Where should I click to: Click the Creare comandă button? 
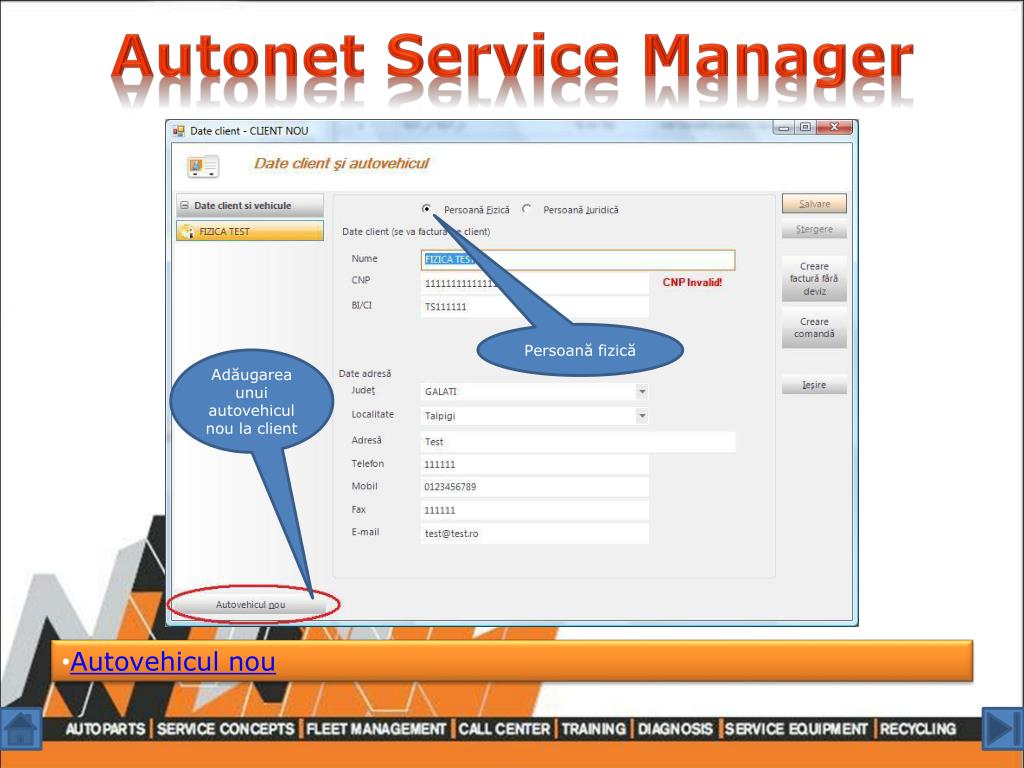pyautogui.click(x=814, y=328)
